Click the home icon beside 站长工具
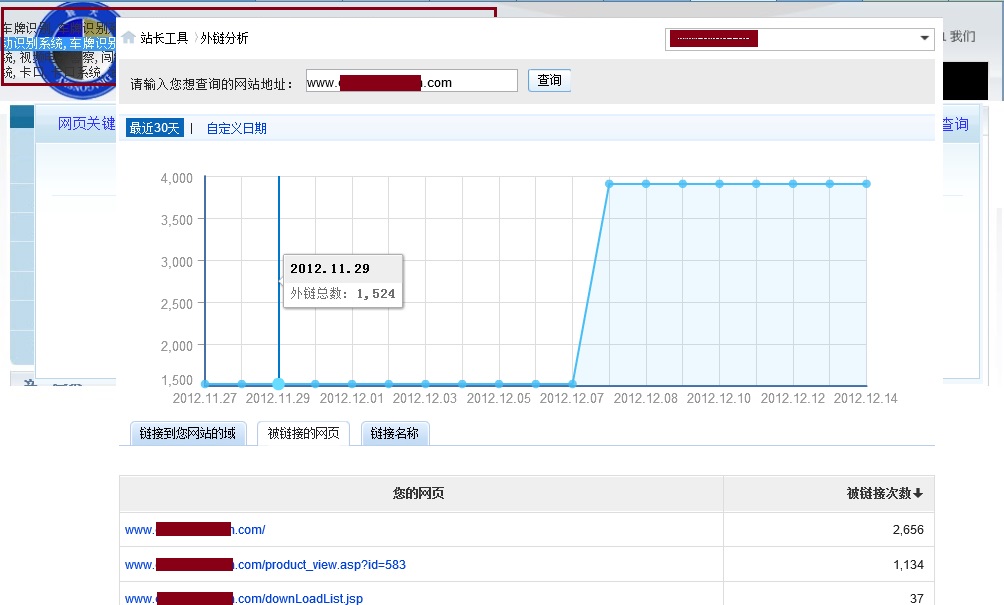Viewport: 1004px width, 605px height. 129,38
